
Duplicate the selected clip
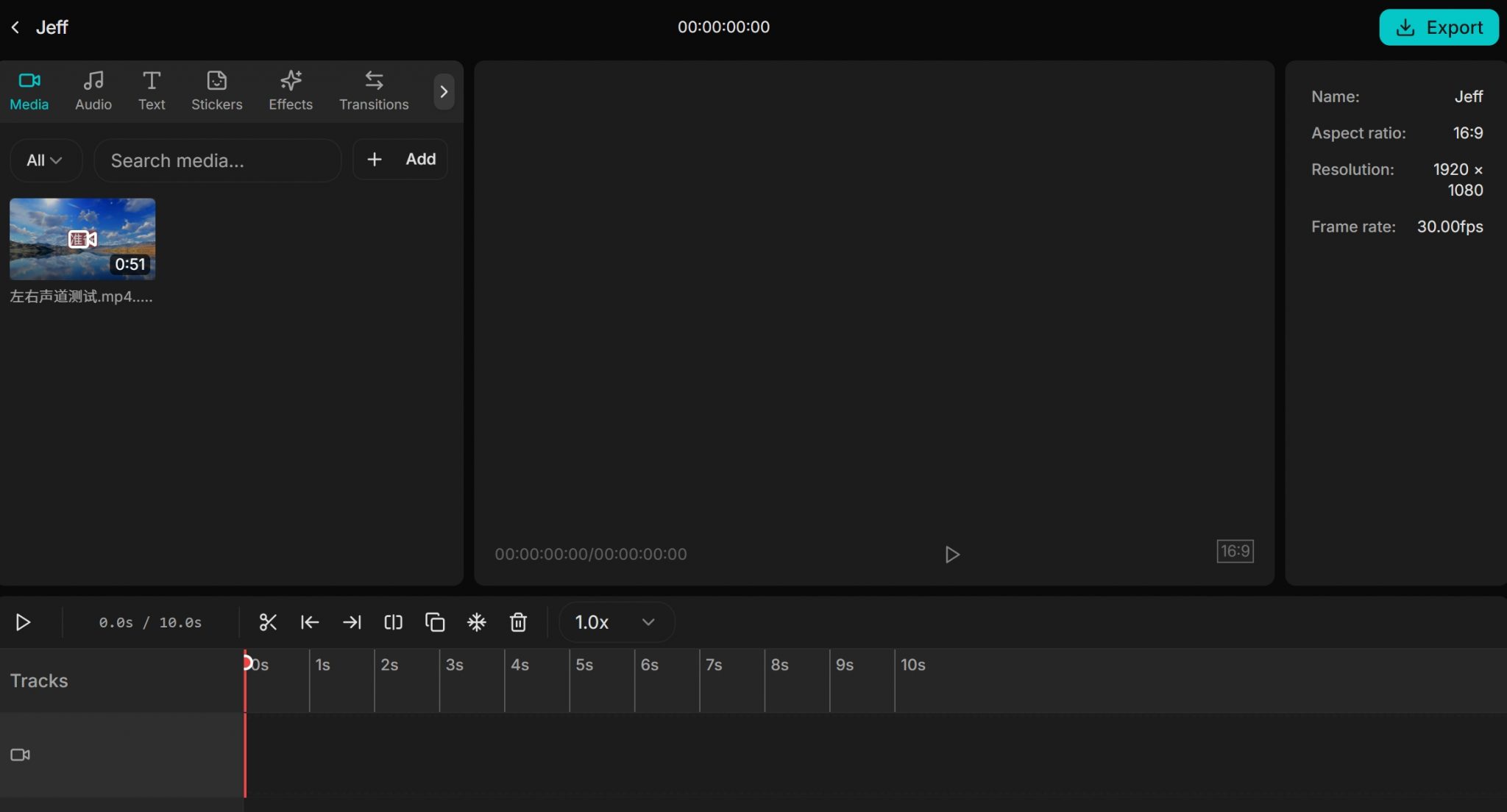point(435,622)
